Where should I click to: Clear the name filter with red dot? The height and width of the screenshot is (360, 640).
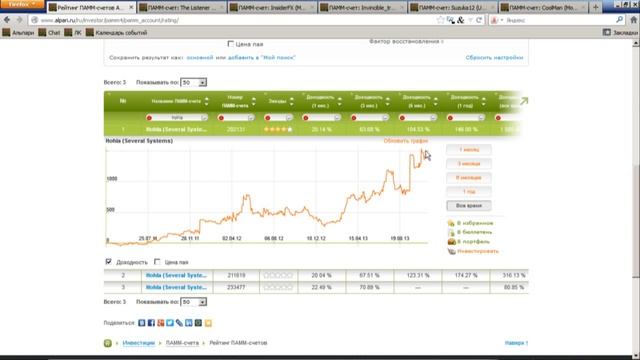[149, 118]
